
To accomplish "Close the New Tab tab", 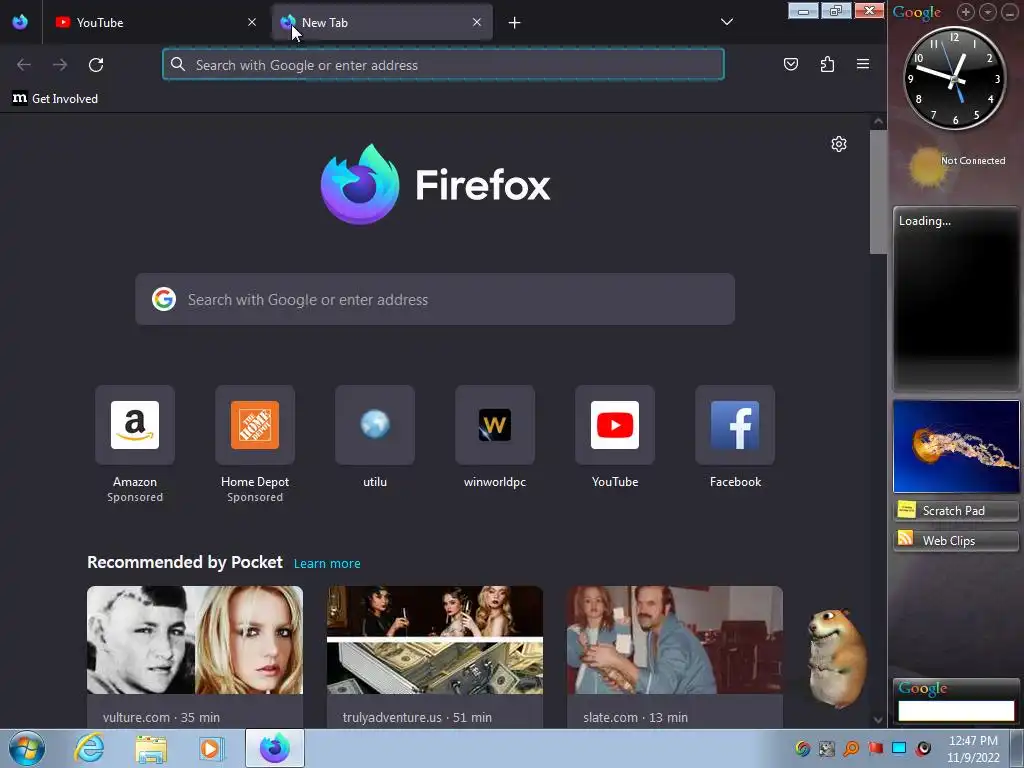I will tap(477, 22).
